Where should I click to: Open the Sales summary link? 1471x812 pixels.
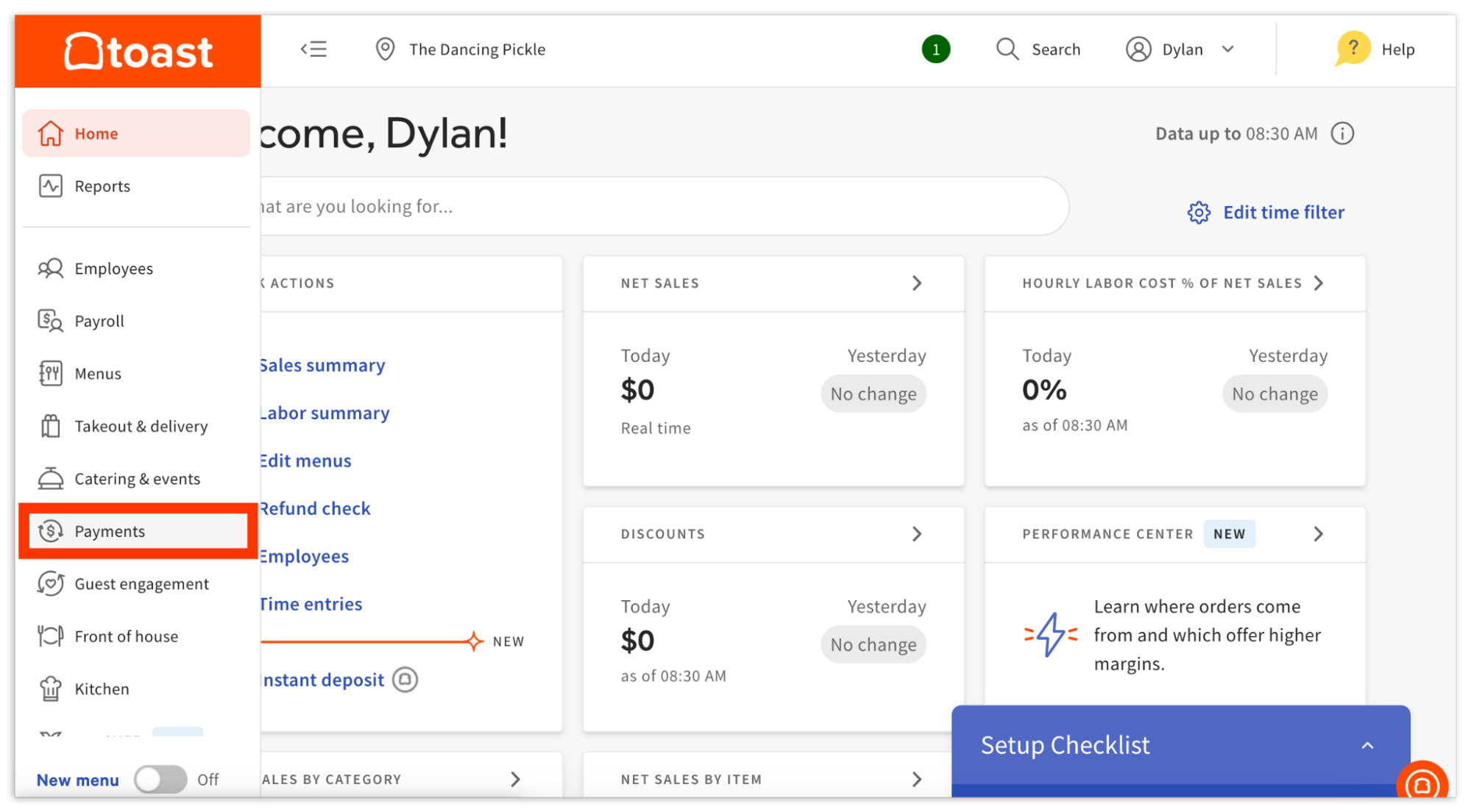322,365
